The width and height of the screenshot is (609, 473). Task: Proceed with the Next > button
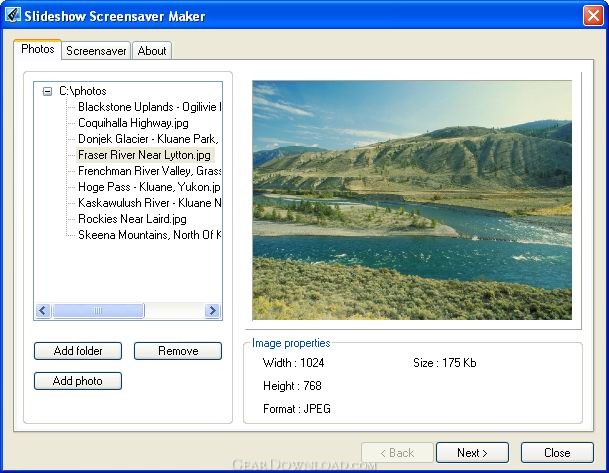click(x=472, y=453)
